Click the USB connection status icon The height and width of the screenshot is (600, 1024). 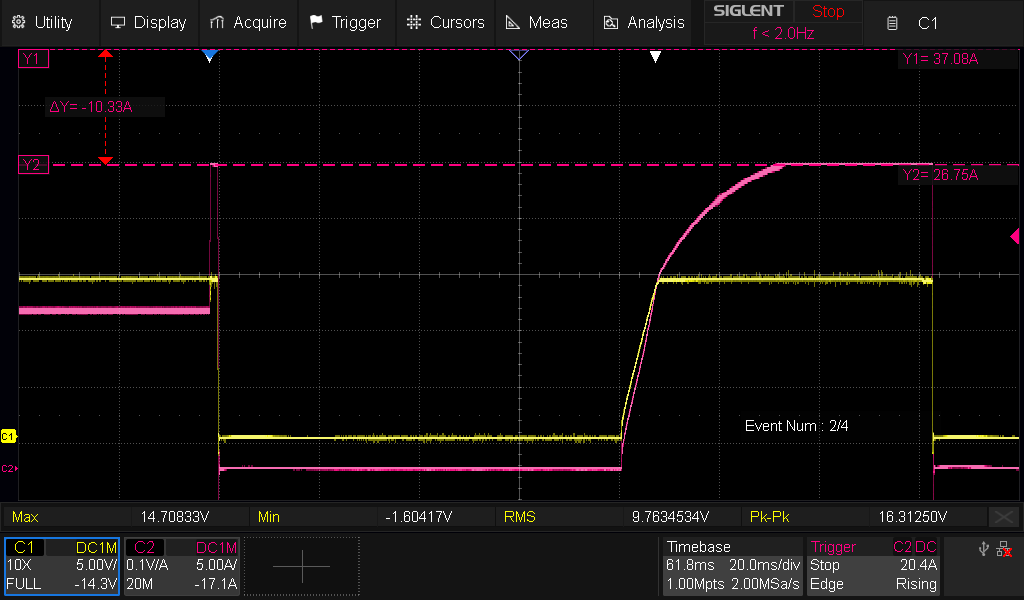[984, 549]
